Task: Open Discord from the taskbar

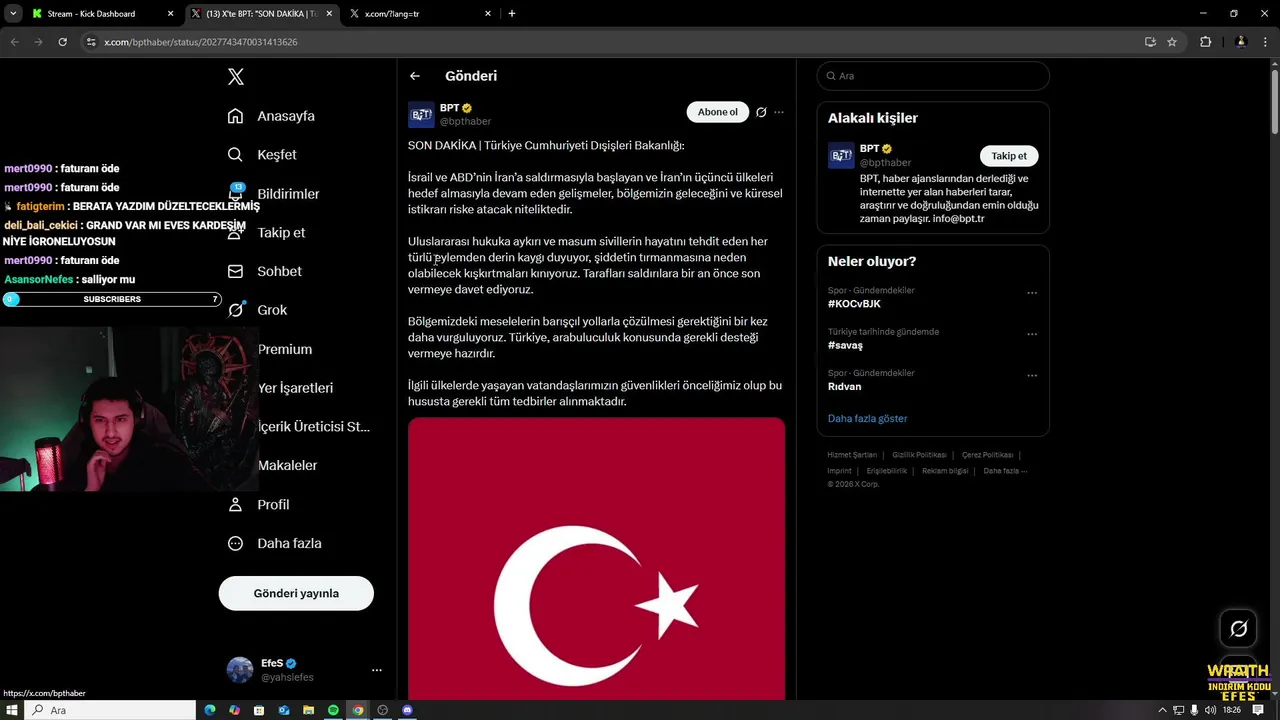Action: (407, 710)
